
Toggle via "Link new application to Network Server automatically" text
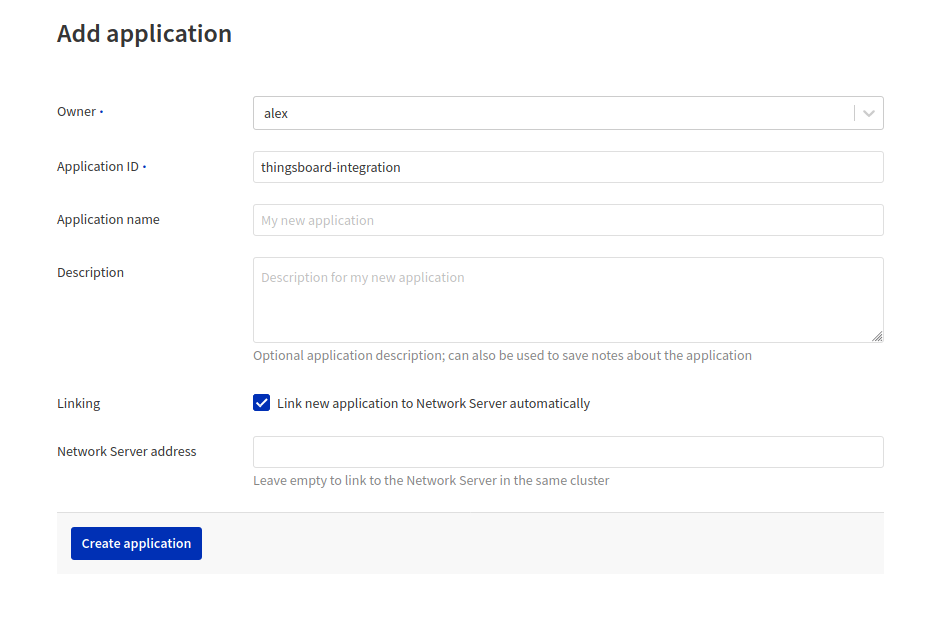click(x=433, y=404)
